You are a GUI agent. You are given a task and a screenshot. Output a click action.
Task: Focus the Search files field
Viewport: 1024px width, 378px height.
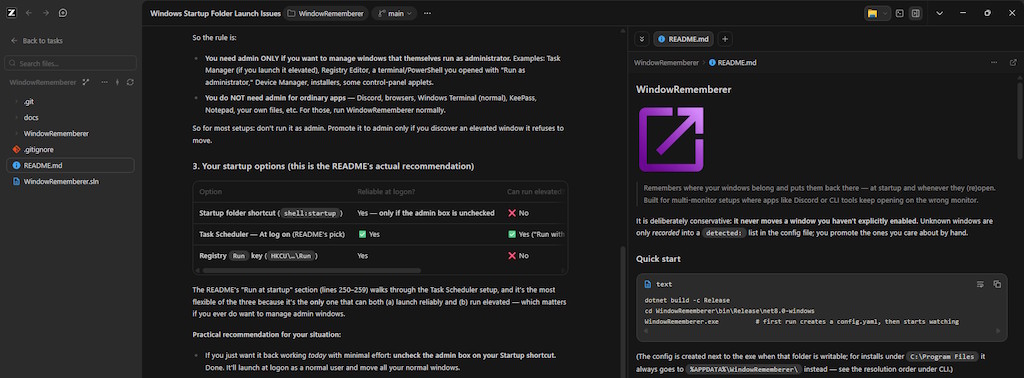pos(71,63)
